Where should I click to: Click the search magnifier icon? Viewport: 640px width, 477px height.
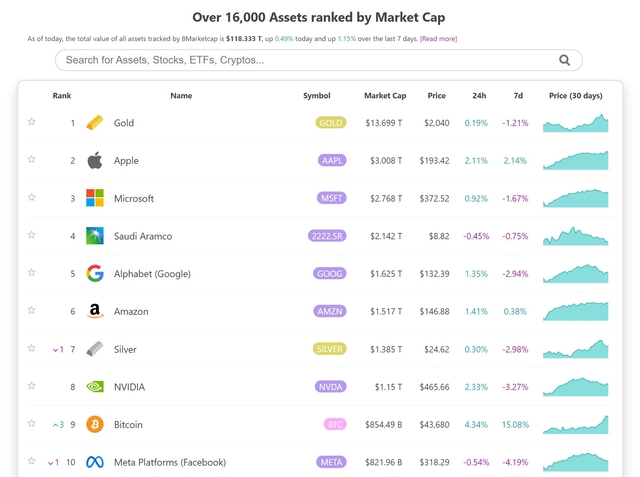pos(565,60)
